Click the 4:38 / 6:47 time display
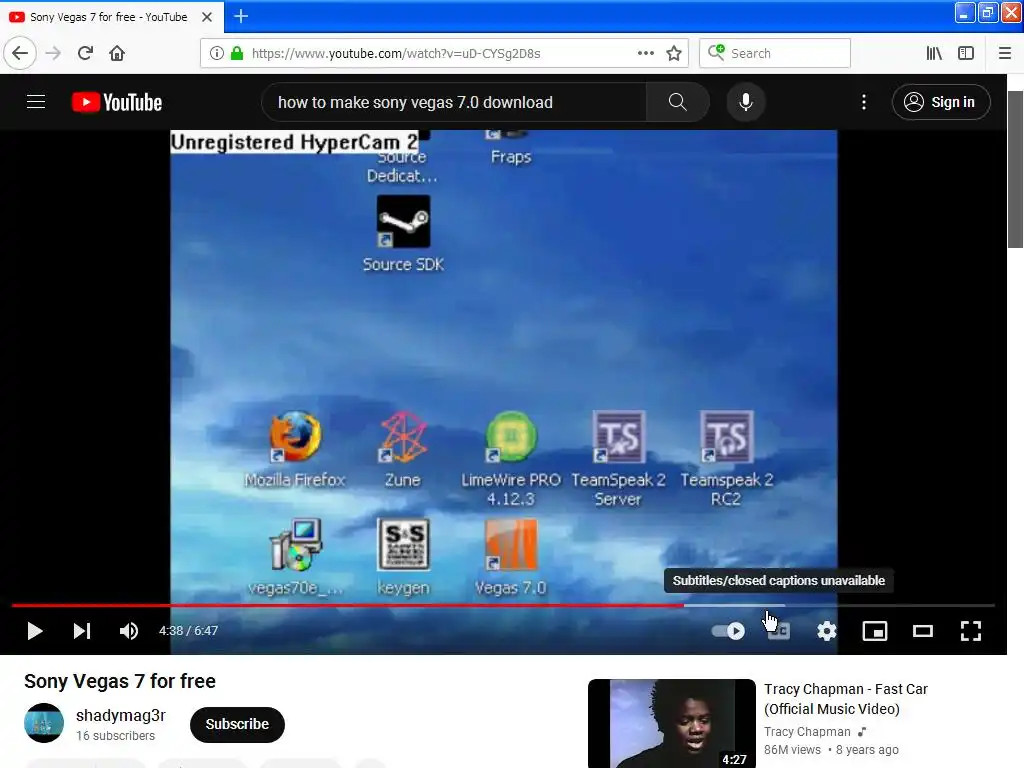Screen dimensions: 1024x768 click(189, 632)
